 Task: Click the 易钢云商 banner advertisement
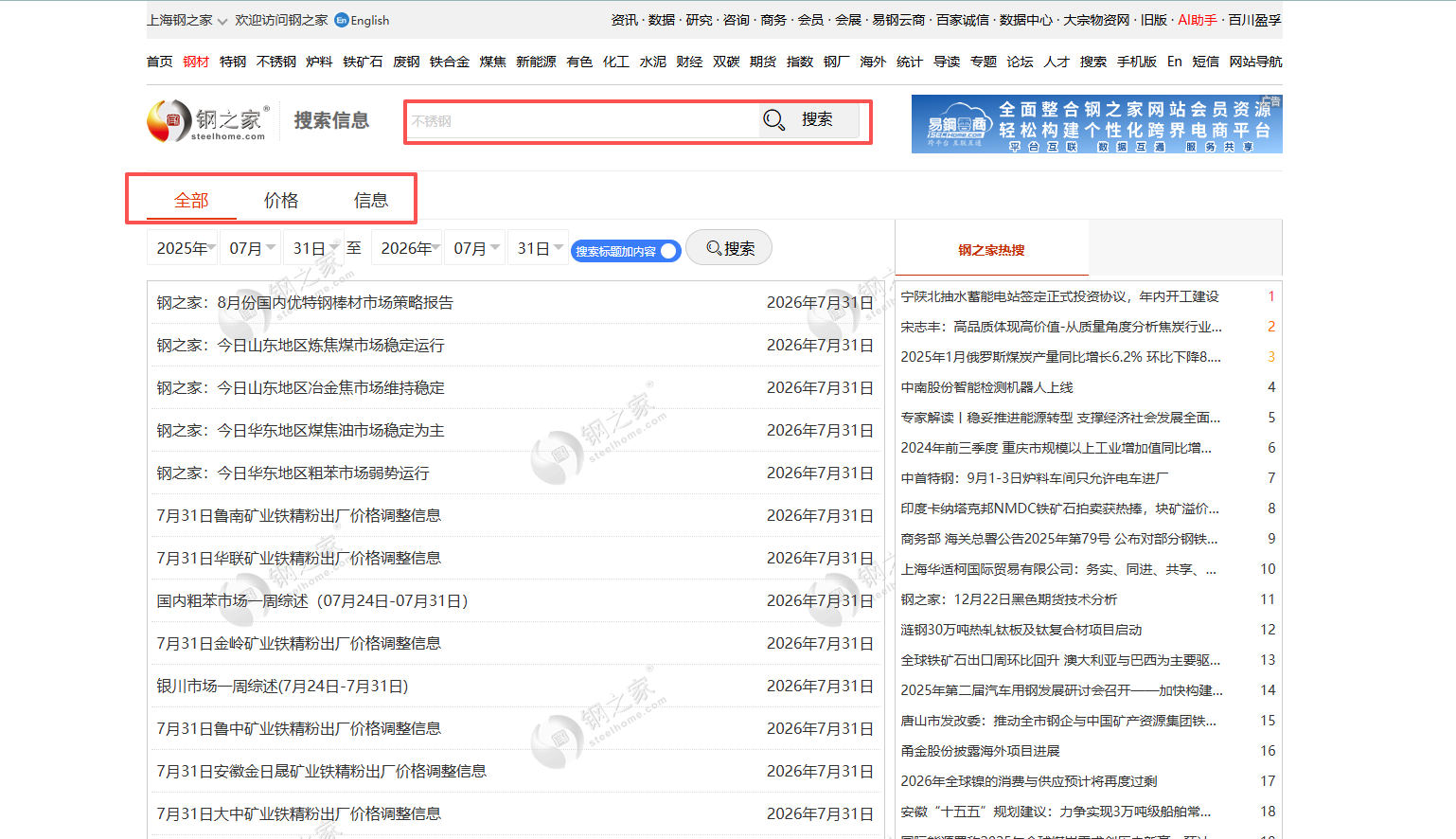tap(1097, 124)
